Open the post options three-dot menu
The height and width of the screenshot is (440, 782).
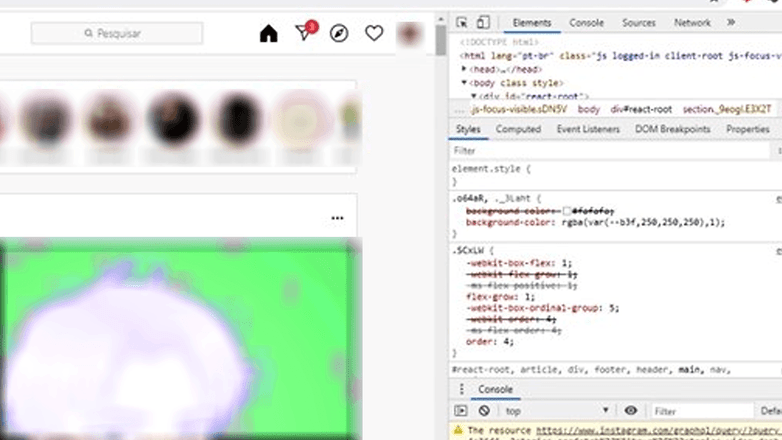click(x=337, y=218)
